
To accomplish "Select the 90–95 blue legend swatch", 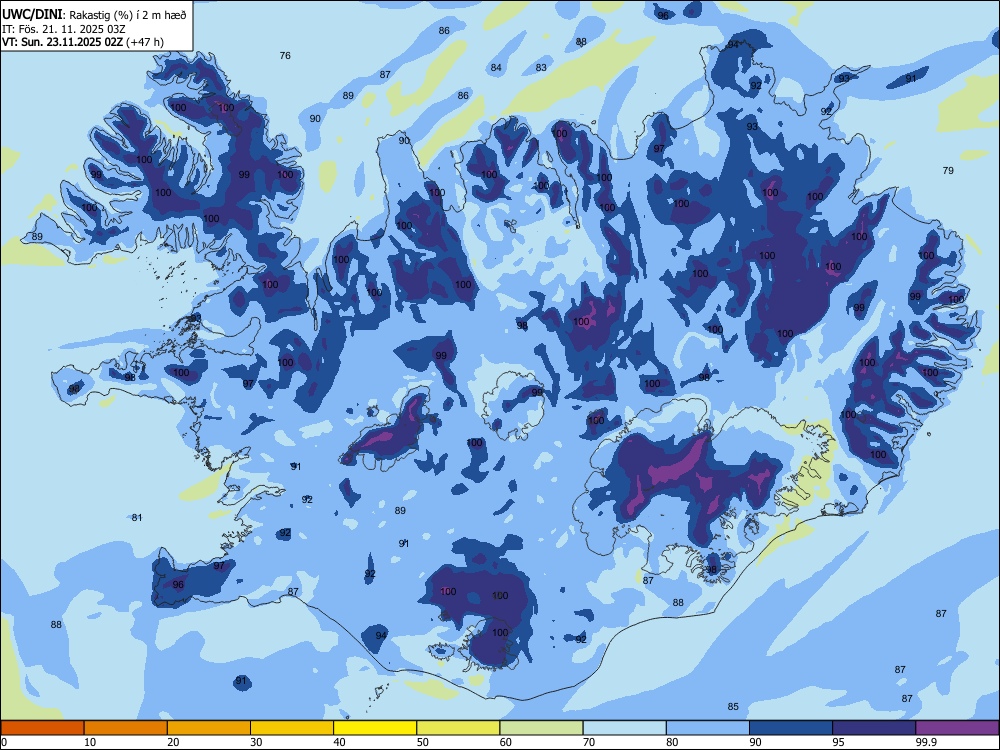I will pos(791,728).
